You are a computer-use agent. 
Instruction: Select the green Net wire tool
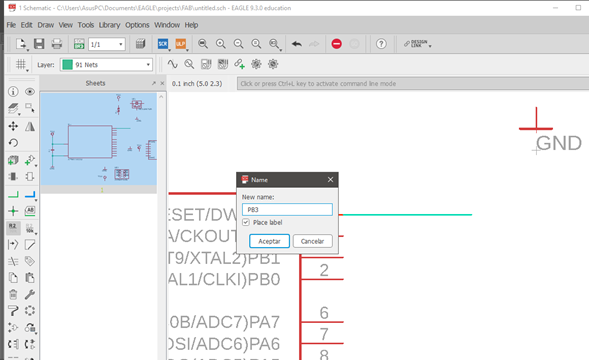(x=13, y=194)
